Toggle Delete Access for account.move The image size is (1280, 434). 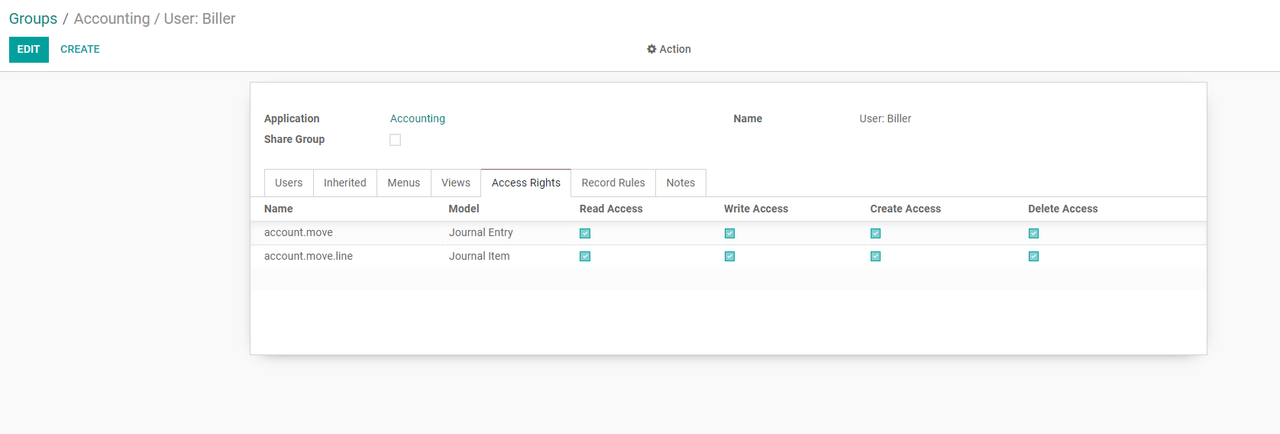1033,233
